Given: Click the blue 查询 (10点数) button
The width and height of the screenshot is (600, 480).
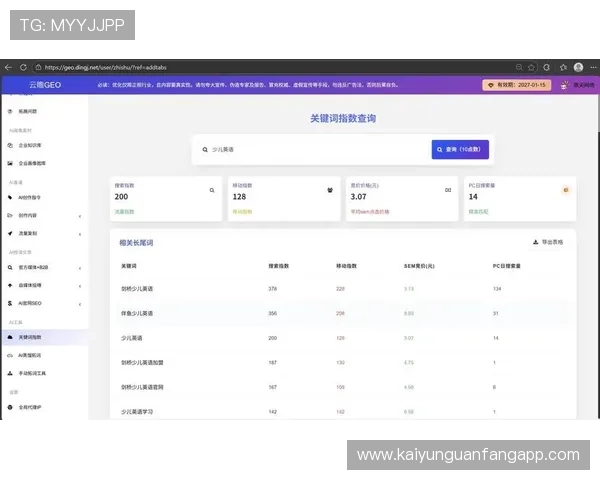Looking at the screenshot, I should [460, 150].
